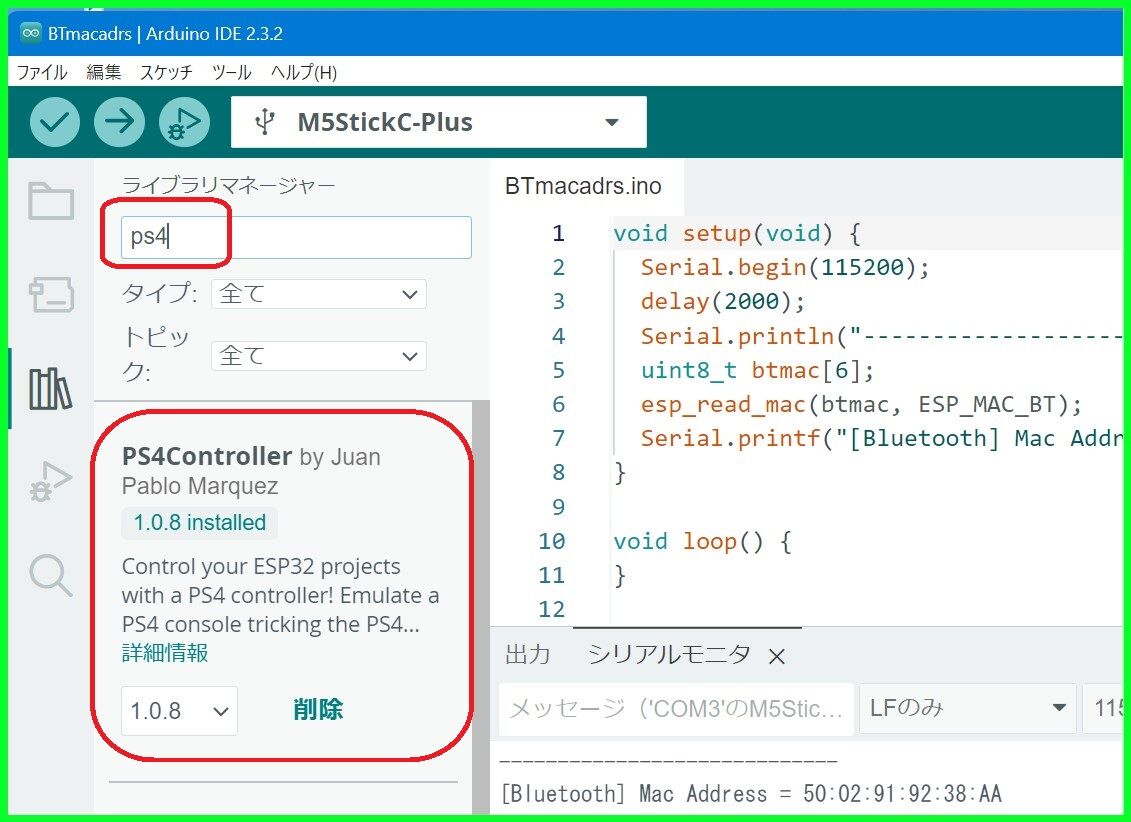Click the 削除 button for PS4Controller
Image resolution: width=1131 pixels, height=822 pixels.
pyautogui.click(x=318, y=710)
